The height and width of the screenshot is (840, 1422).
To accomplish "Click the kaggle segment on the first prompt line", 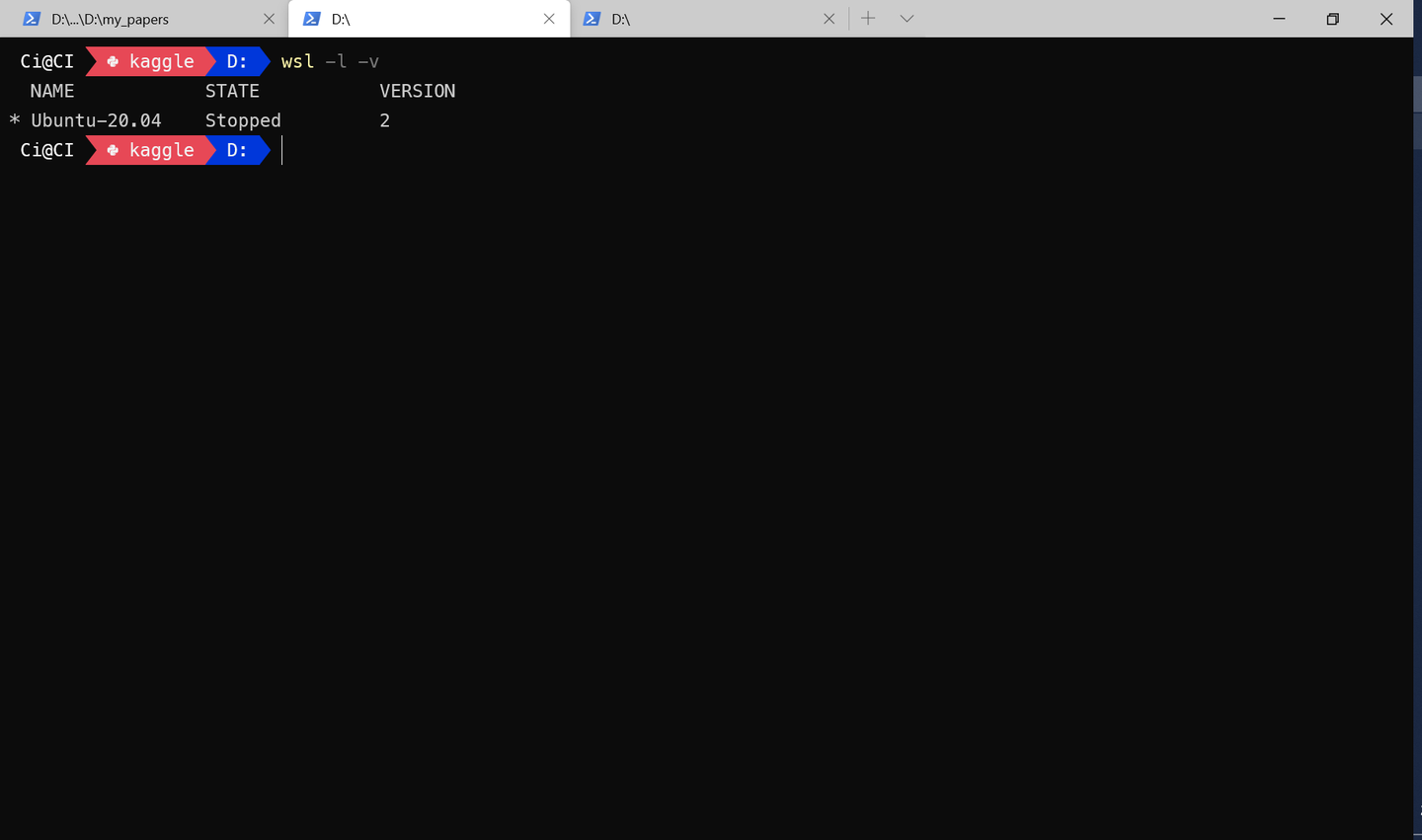I will point(161,60).
